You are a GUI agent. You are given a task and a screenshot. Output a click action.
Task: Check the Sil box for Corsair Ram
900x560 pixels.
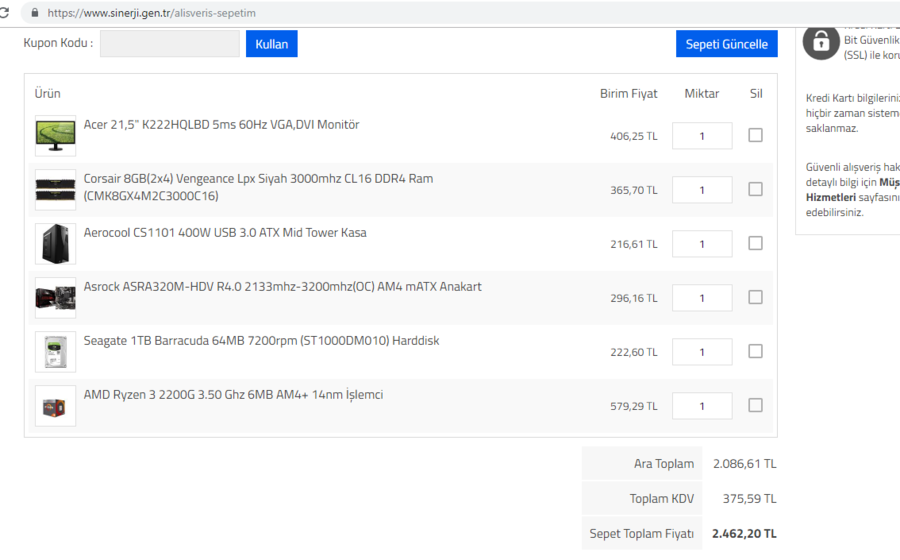[x=755, y=189]
